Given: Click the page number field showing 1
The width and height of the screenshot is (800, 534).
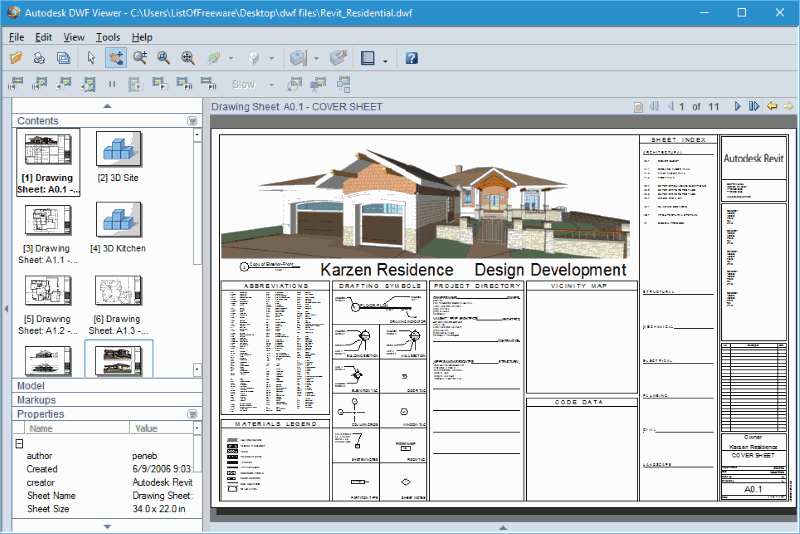Looking at the screenshot, I should [682, 107].
